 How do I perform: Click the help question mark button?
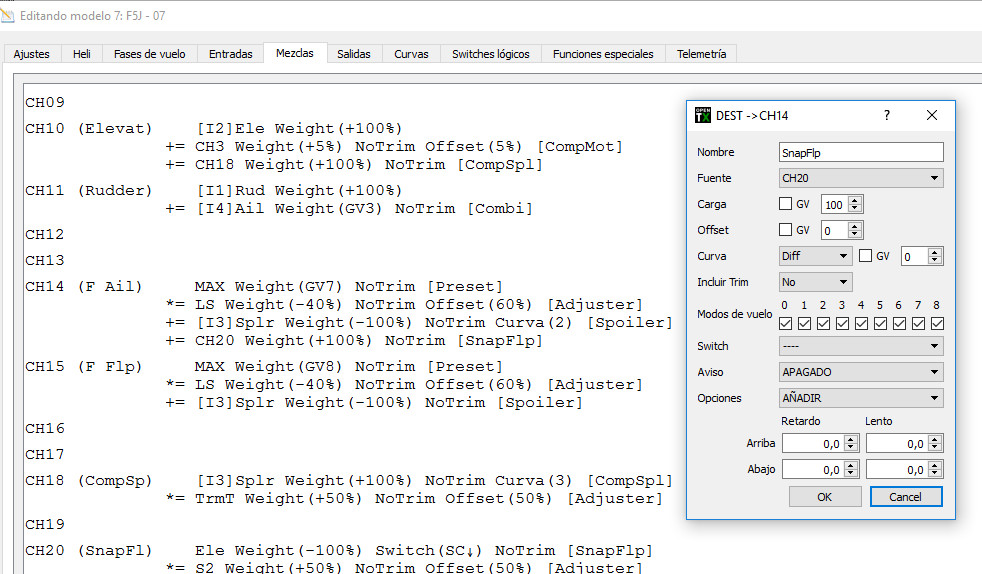coord(886,115)
